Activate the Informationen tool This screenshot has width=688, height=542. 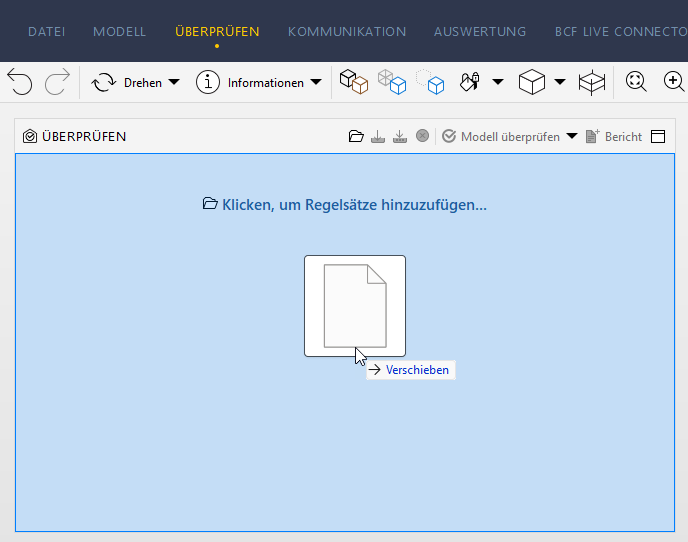click(x=250, y=83)
